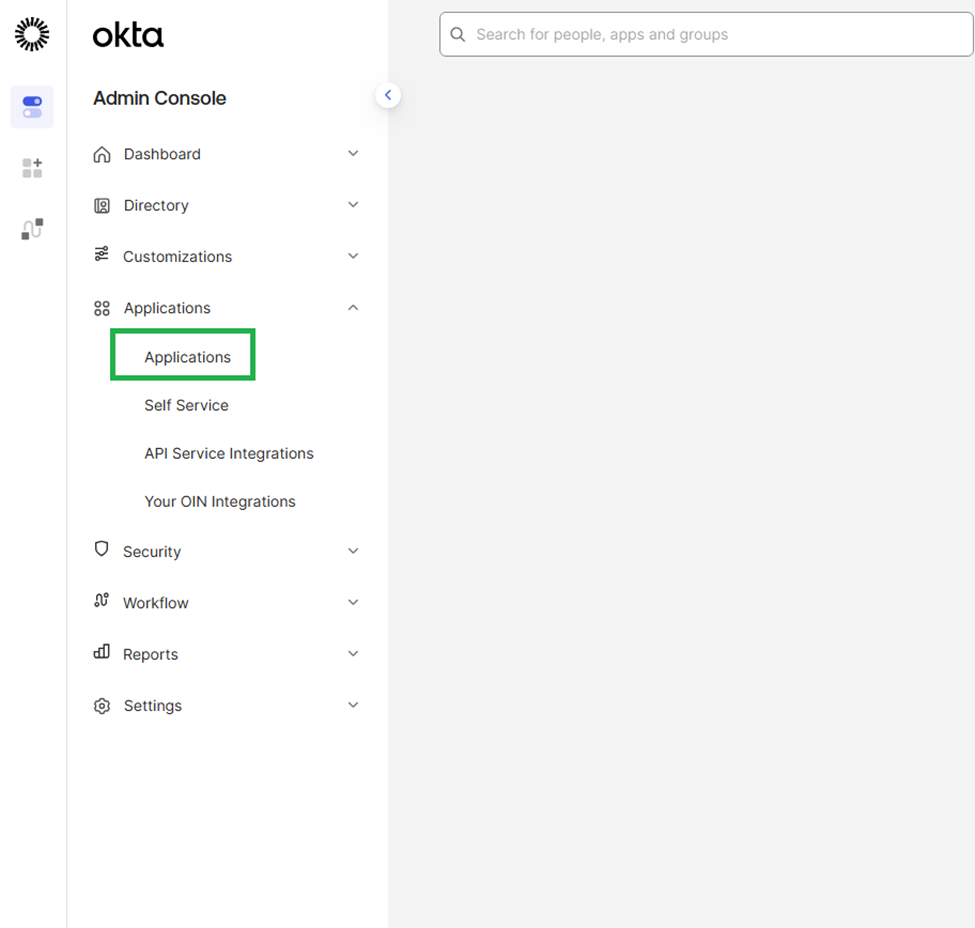Open the workflows connector icon in rail
The image size is (975, 928).
pos(32,229)
